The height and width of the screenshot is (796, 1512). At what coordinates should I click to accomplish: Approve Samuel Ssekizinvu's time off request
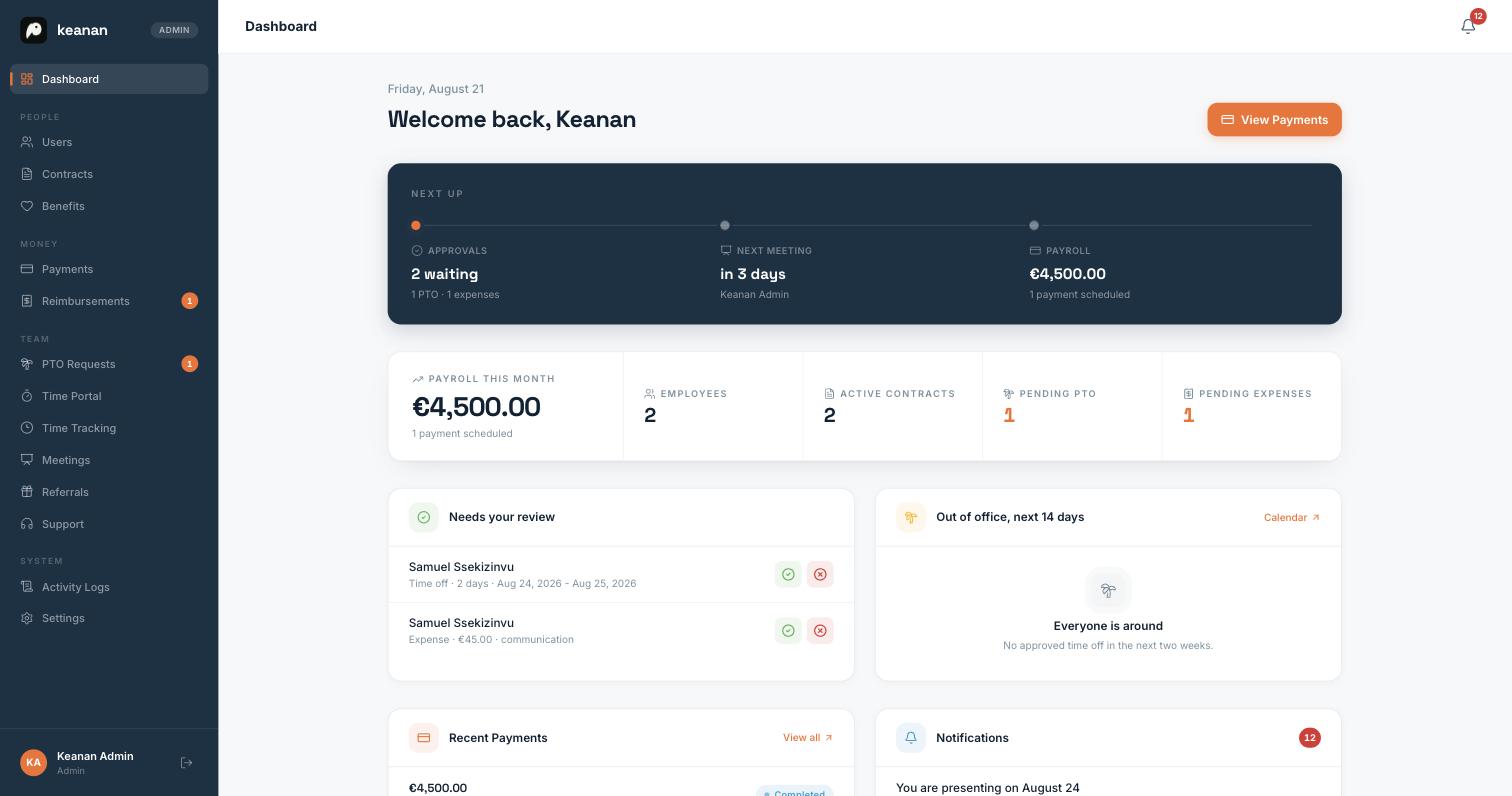(788, 574)
